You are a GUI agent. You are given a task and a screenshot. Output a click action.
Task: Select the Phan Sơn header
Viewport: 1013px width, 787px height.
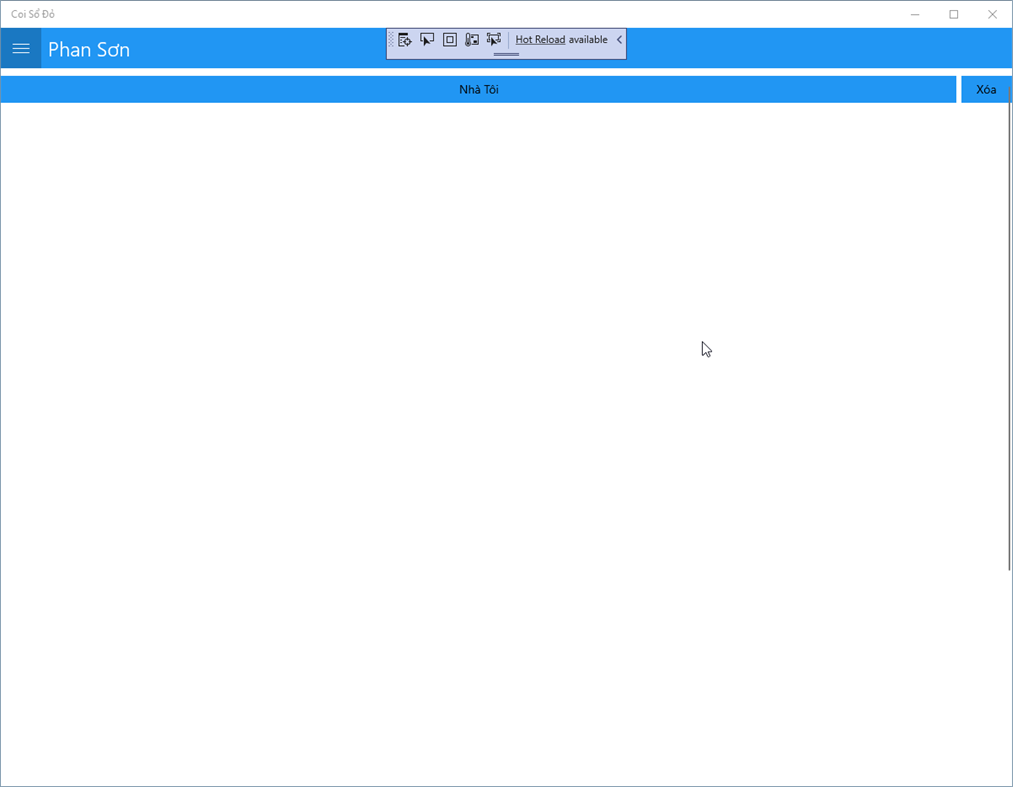click(x=89, y=49)
